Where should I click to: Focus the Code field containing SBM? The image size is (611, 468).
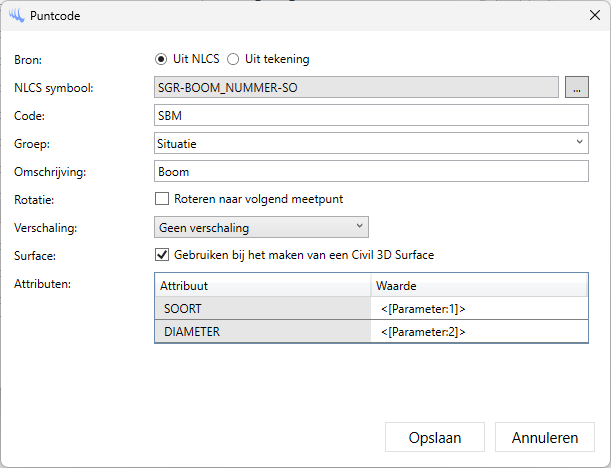pos(372,115)
